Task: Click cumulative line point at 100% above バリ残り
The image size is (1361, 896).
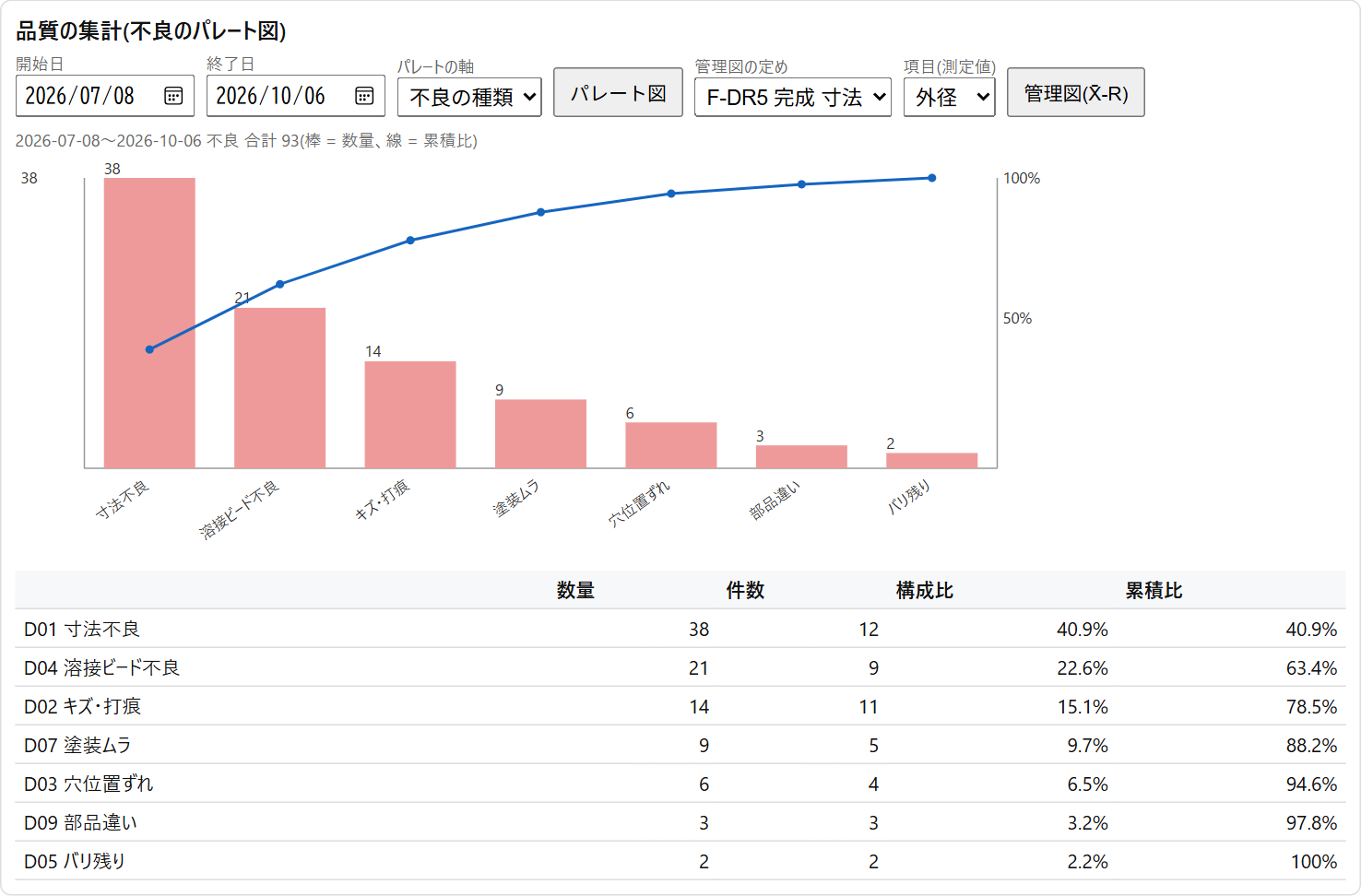Action: pos(932,178)
